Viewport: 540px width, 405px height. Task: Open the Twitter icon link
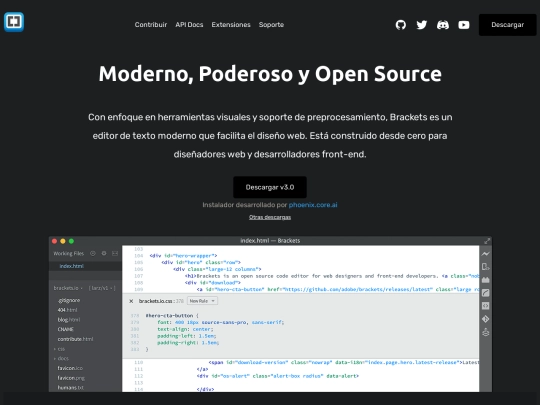pyautogui.click(x=422, y=25)
